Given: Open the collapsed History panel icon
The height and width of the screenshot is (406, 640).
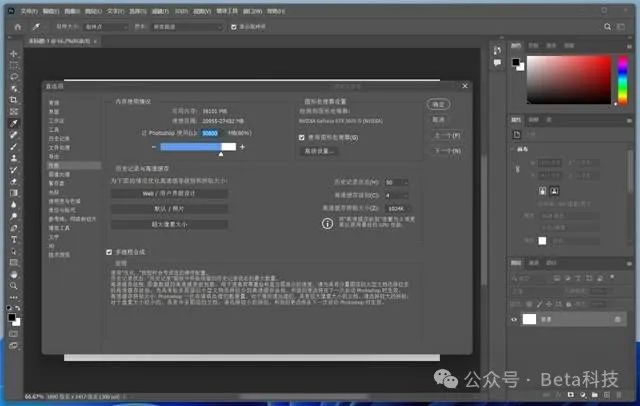Looking at the screenshot, I should click(x=497, y=51).
